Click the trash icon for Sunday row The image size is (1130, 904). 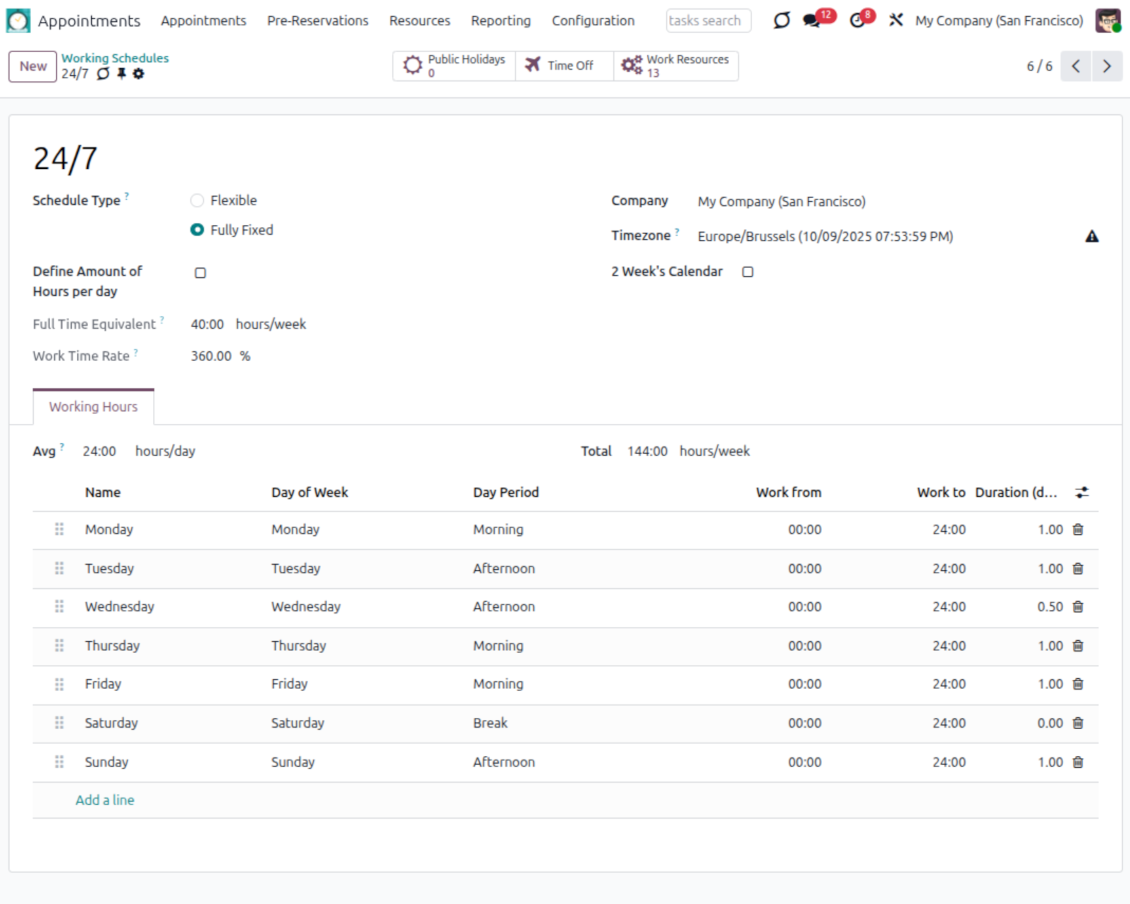click(1078, 762)
